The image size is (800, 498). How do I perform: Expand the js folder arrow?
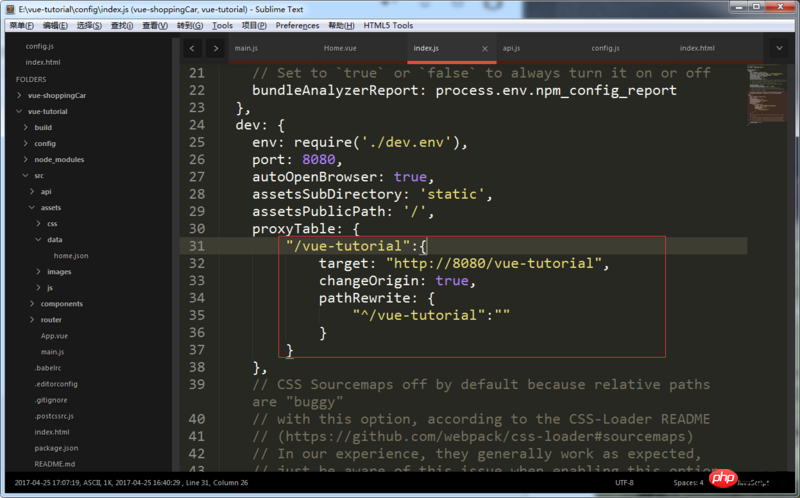pyautogui.click(x=38, y=287)
